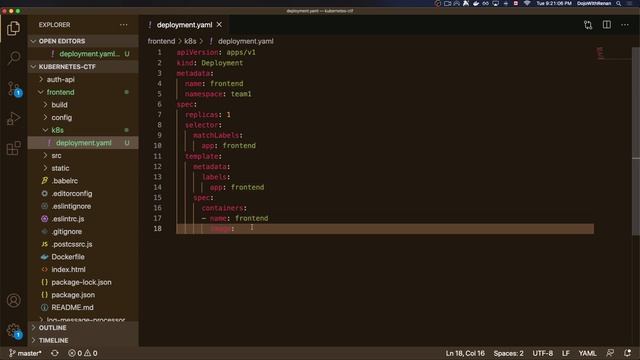
Task: Open the .babelrc file
Action: click(83, 181)
